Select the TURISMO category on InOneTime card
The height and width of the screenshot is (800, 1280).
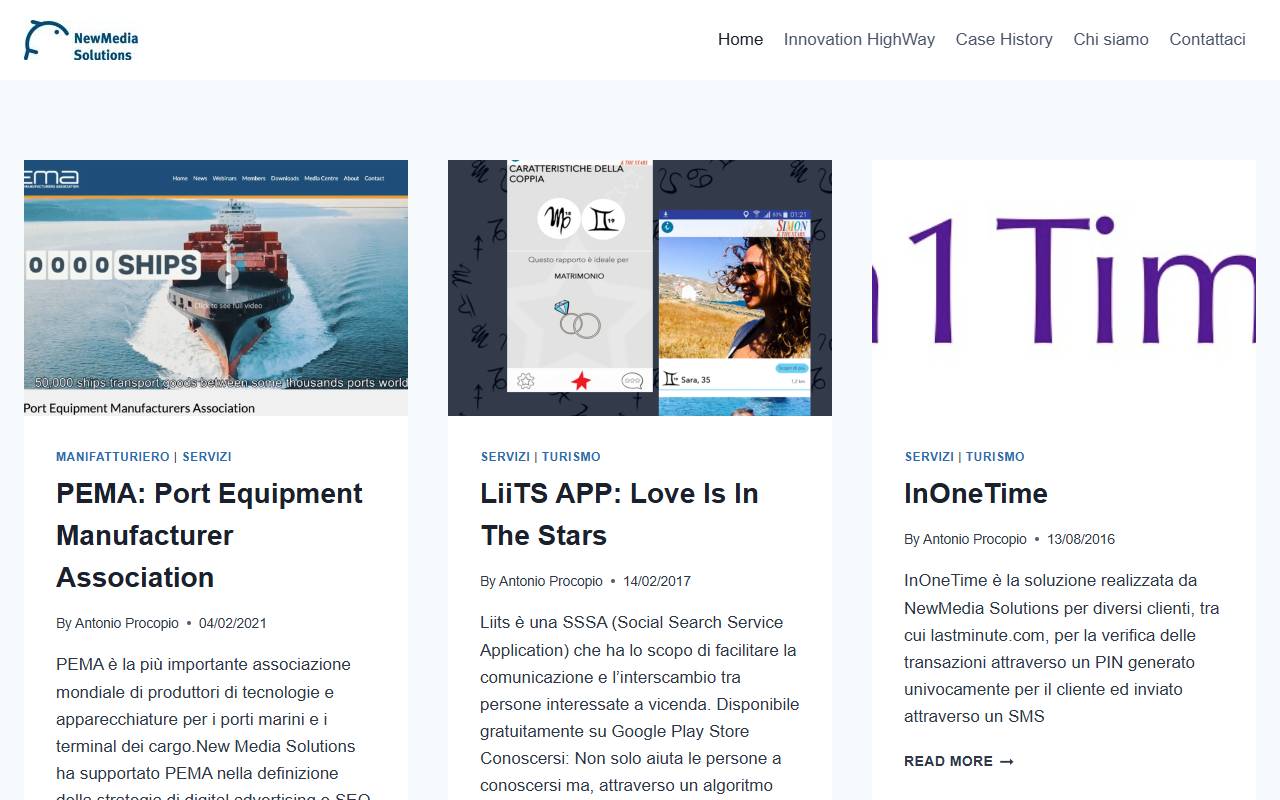coord(995,456)
